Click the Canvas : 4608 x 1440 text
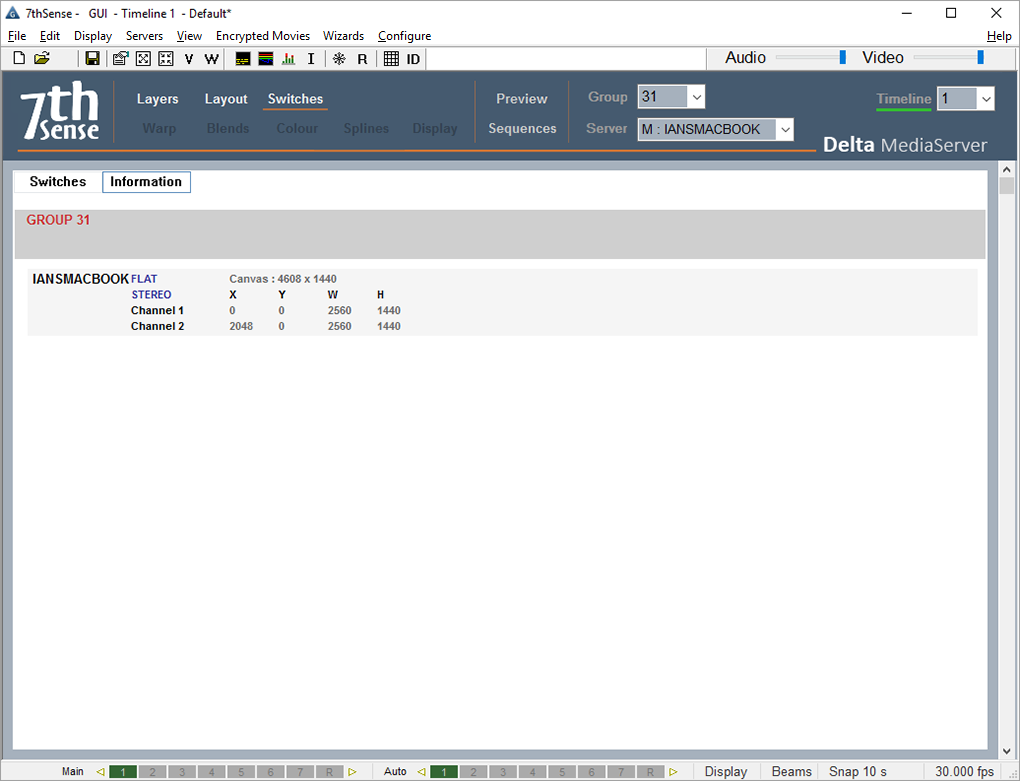Image resolution: width=1020 pixels, height=781 pixels. 283,279
